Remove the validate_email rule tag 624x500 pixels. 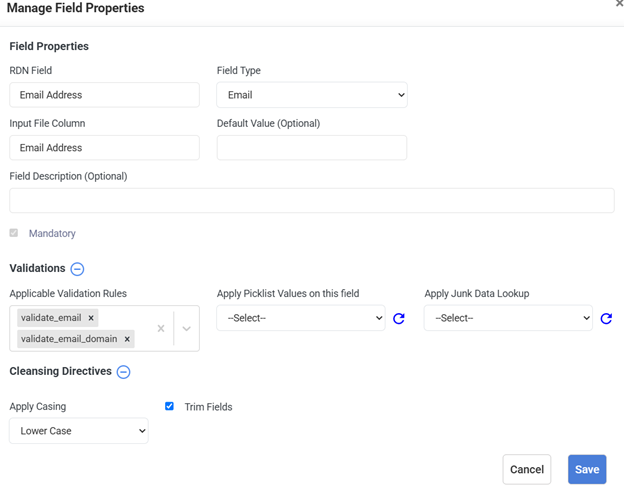pos(91,318)
